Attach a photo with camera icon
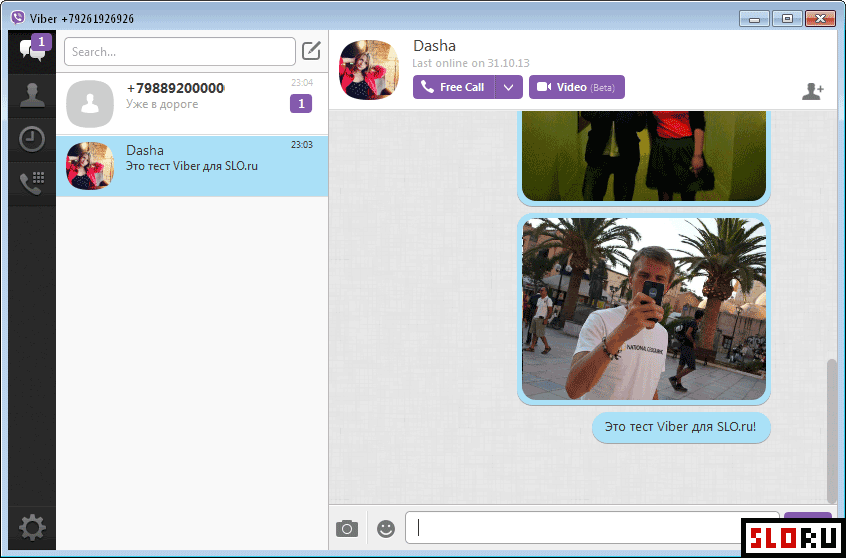 346,528
